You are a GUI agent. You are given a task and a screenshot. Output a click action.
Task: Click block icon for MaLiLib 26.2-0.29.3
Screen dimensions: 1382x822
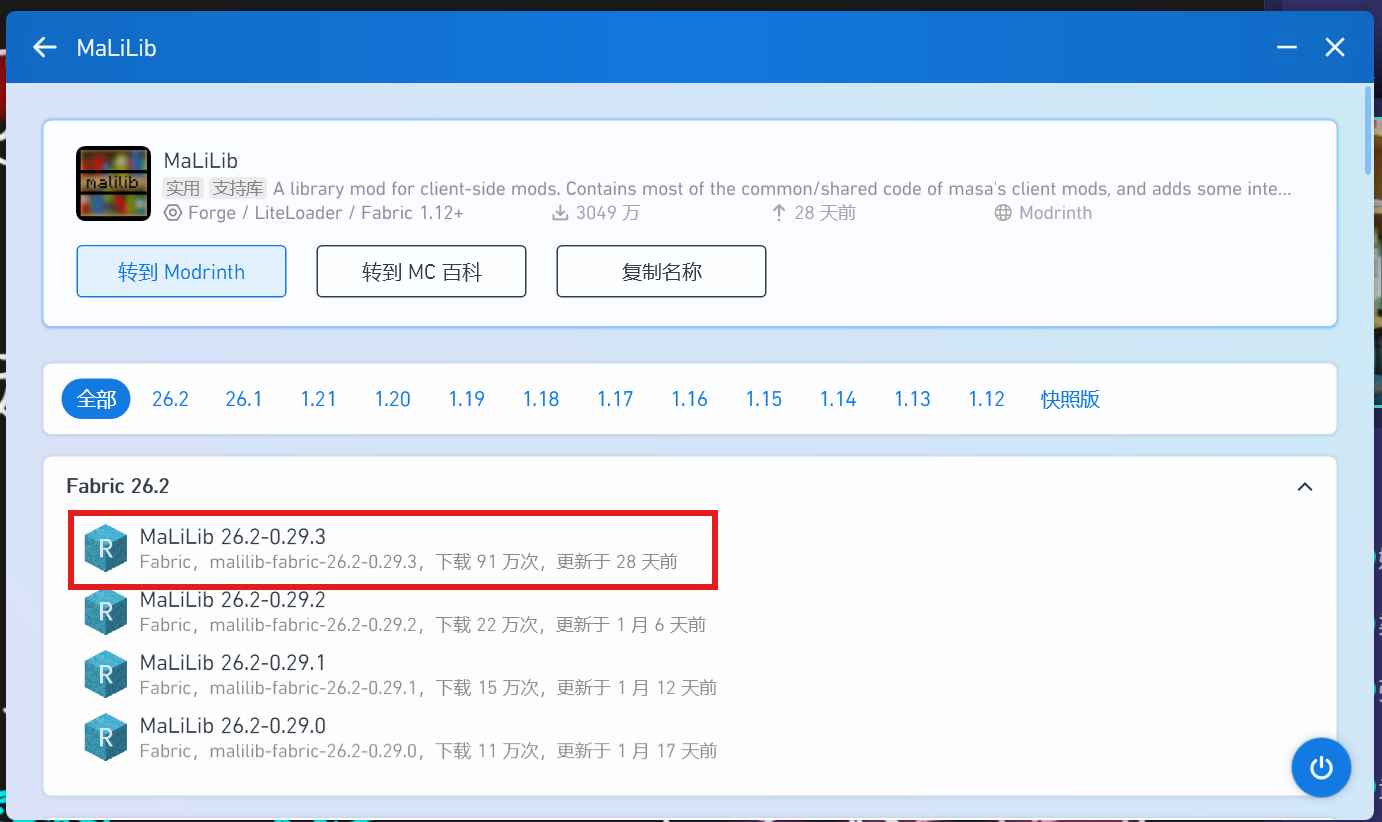[x=106, y=548]
